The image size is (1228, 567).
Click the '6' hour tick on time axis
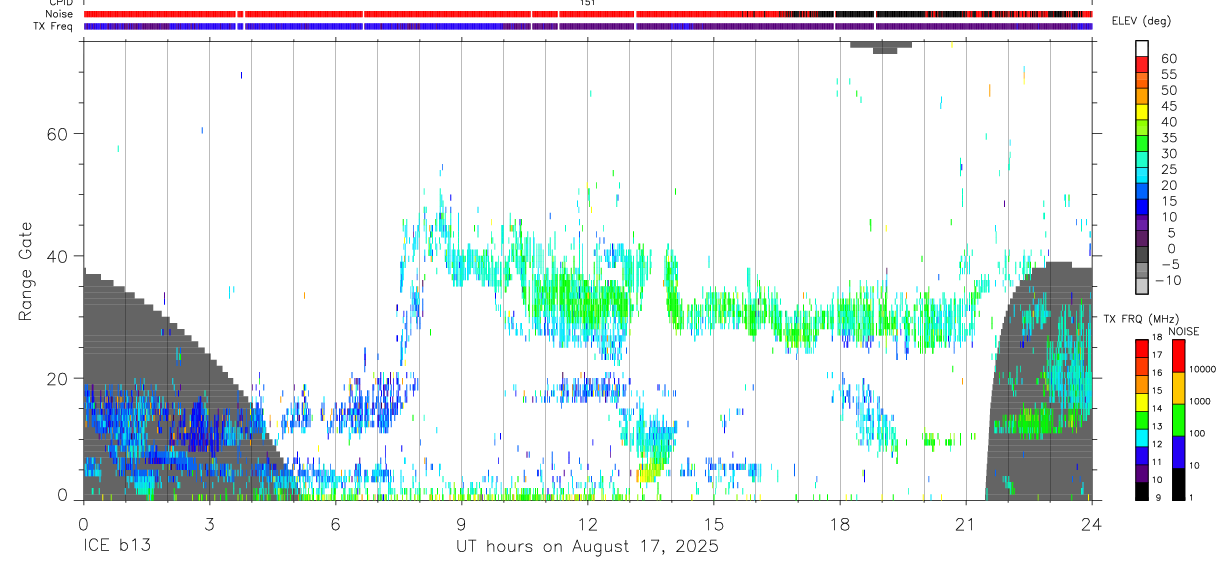click(x=335, y=524)
